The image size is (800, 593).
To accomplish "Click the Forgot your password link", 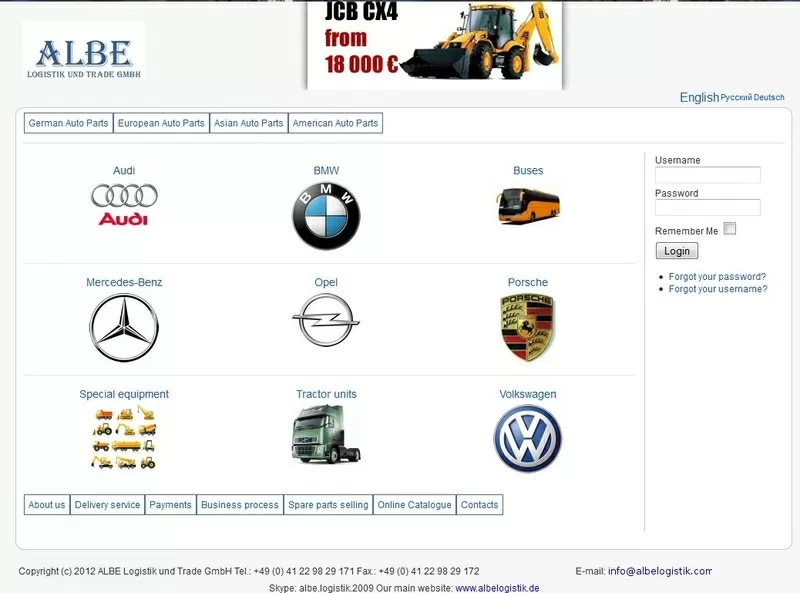I will coord(717,277).
